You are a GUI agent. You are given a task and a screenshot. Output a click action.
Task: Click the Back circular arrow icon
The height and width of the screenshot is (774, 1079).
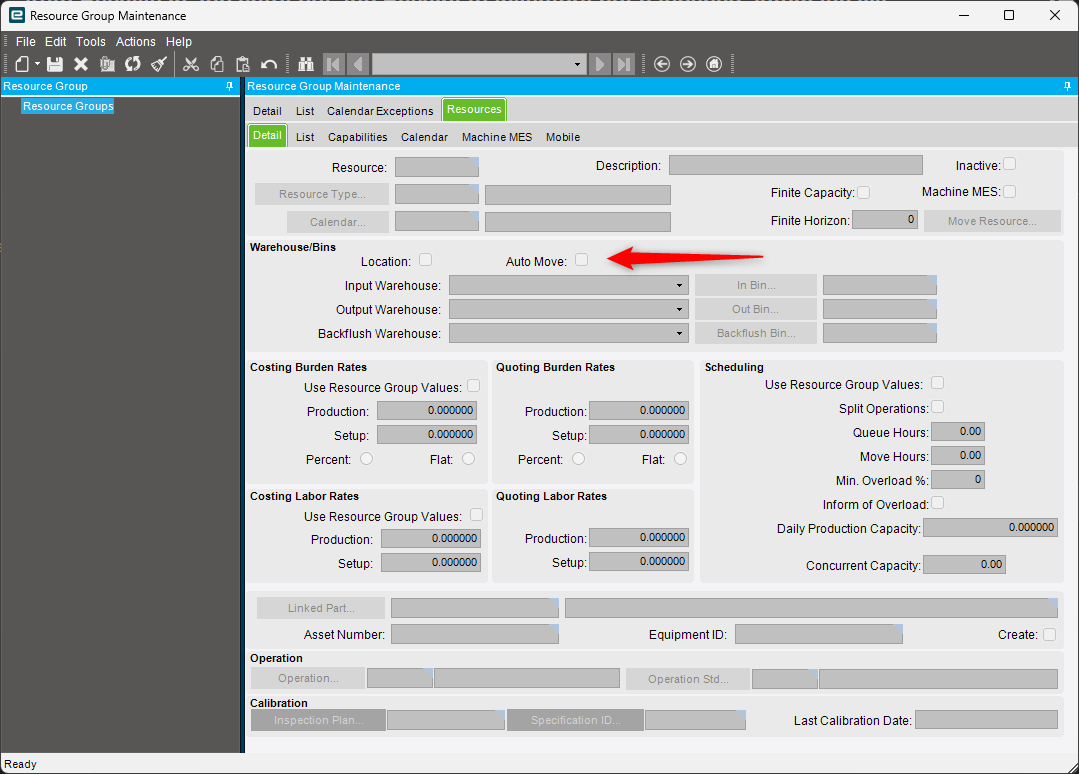[662, 64]
